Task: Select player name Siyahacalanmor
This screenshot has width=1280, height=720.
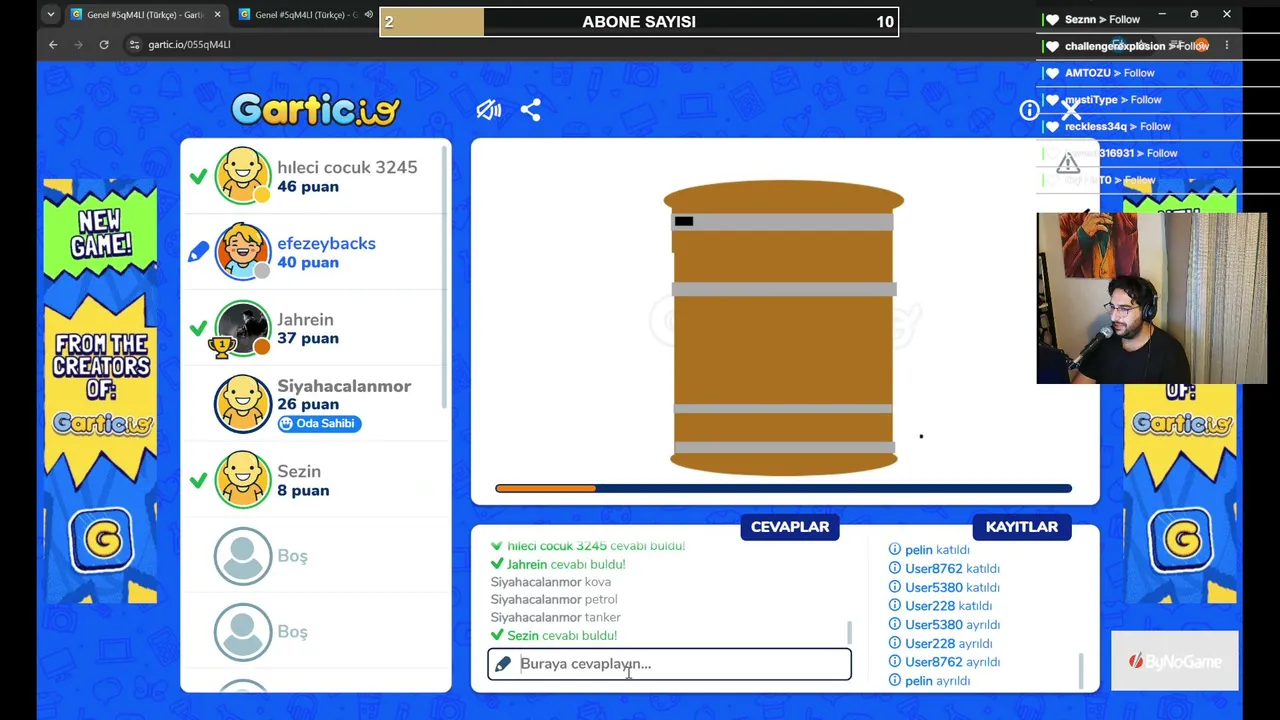Action: 344,386
